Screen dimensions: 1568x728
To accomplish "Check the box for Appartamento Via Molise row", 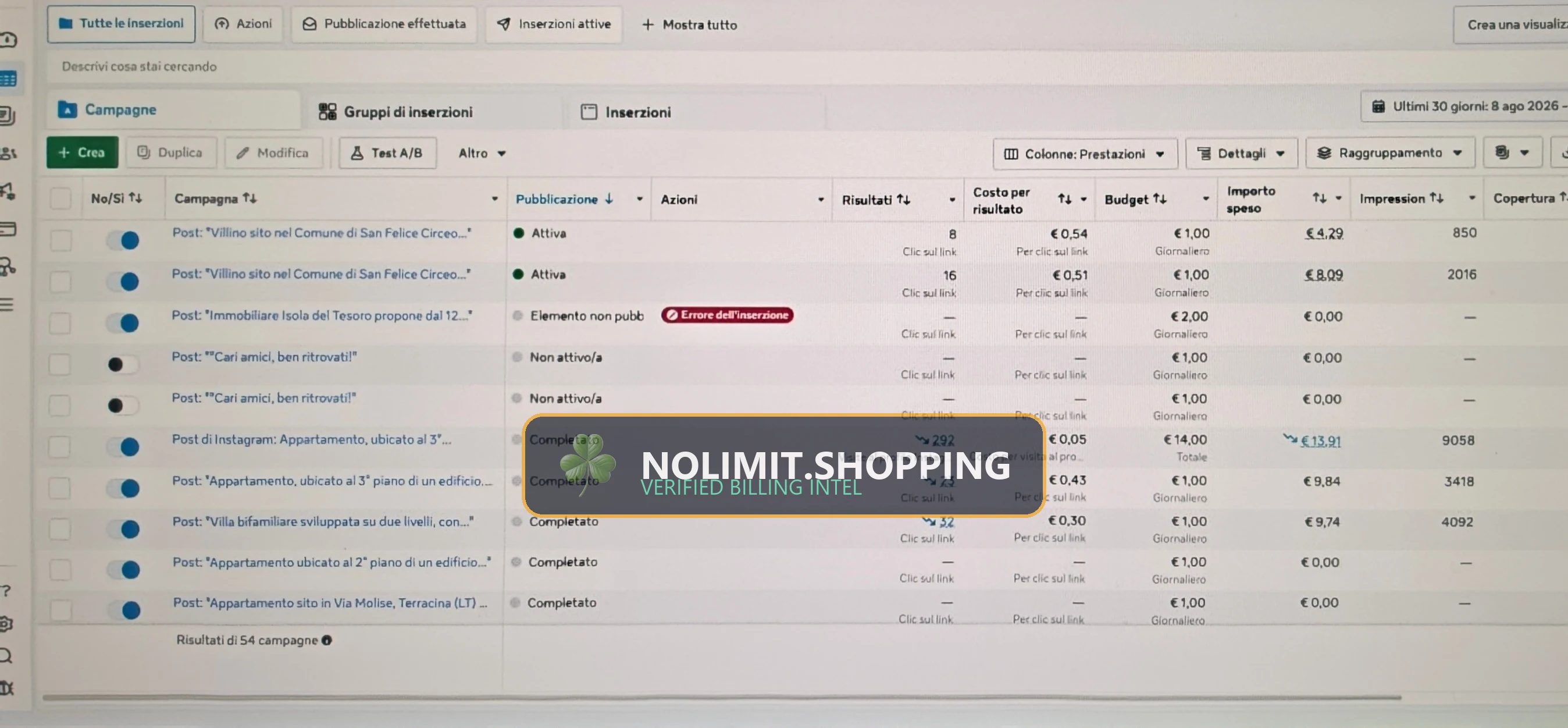I will (x=61, y=610).
